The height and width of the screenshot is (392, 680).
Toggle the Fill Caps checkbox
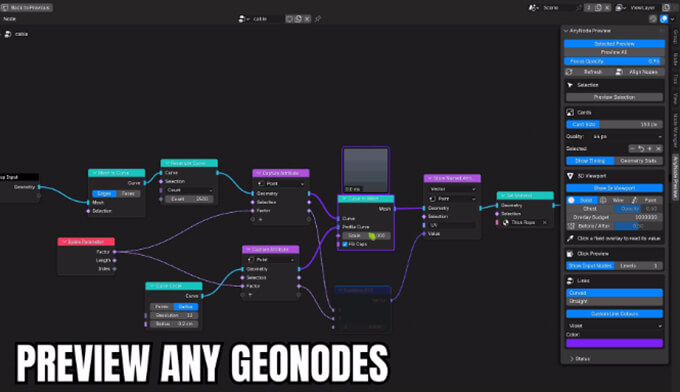tap(345, 244)
